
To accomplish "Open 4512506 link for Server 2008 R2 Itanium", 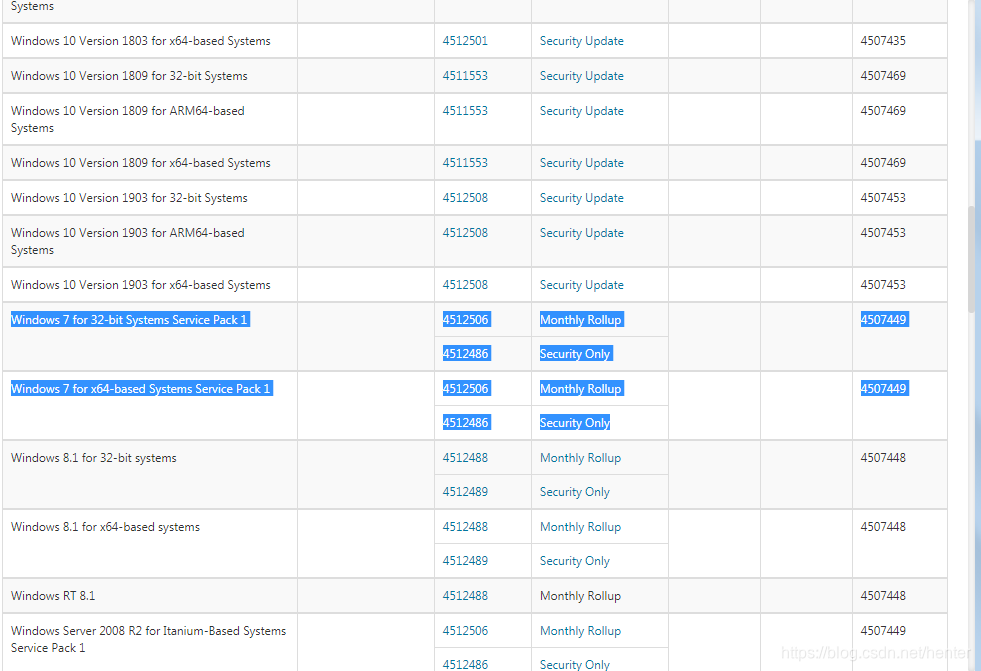I will (465, 630).
